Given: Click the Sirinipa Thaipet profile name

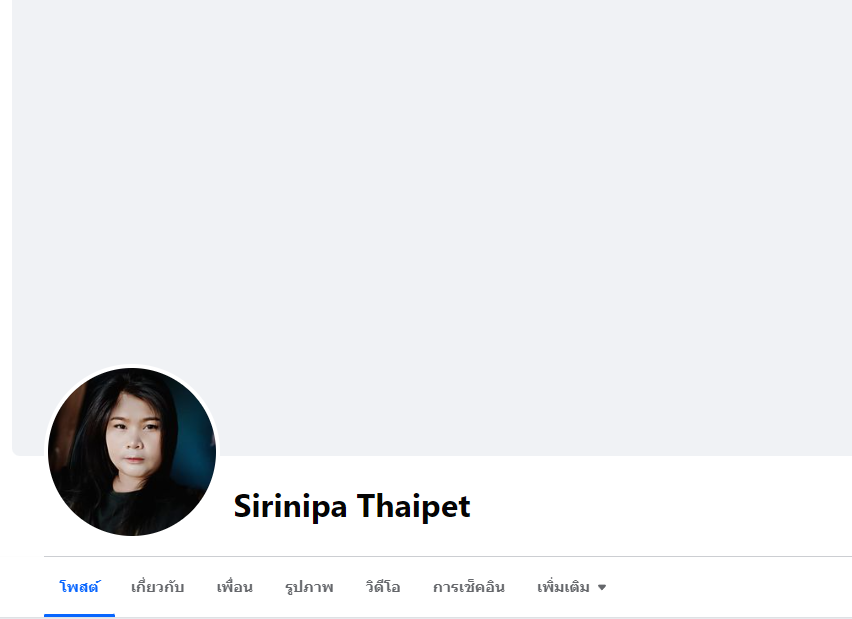Looking at the screenshot, I should [x=352, y=506].
